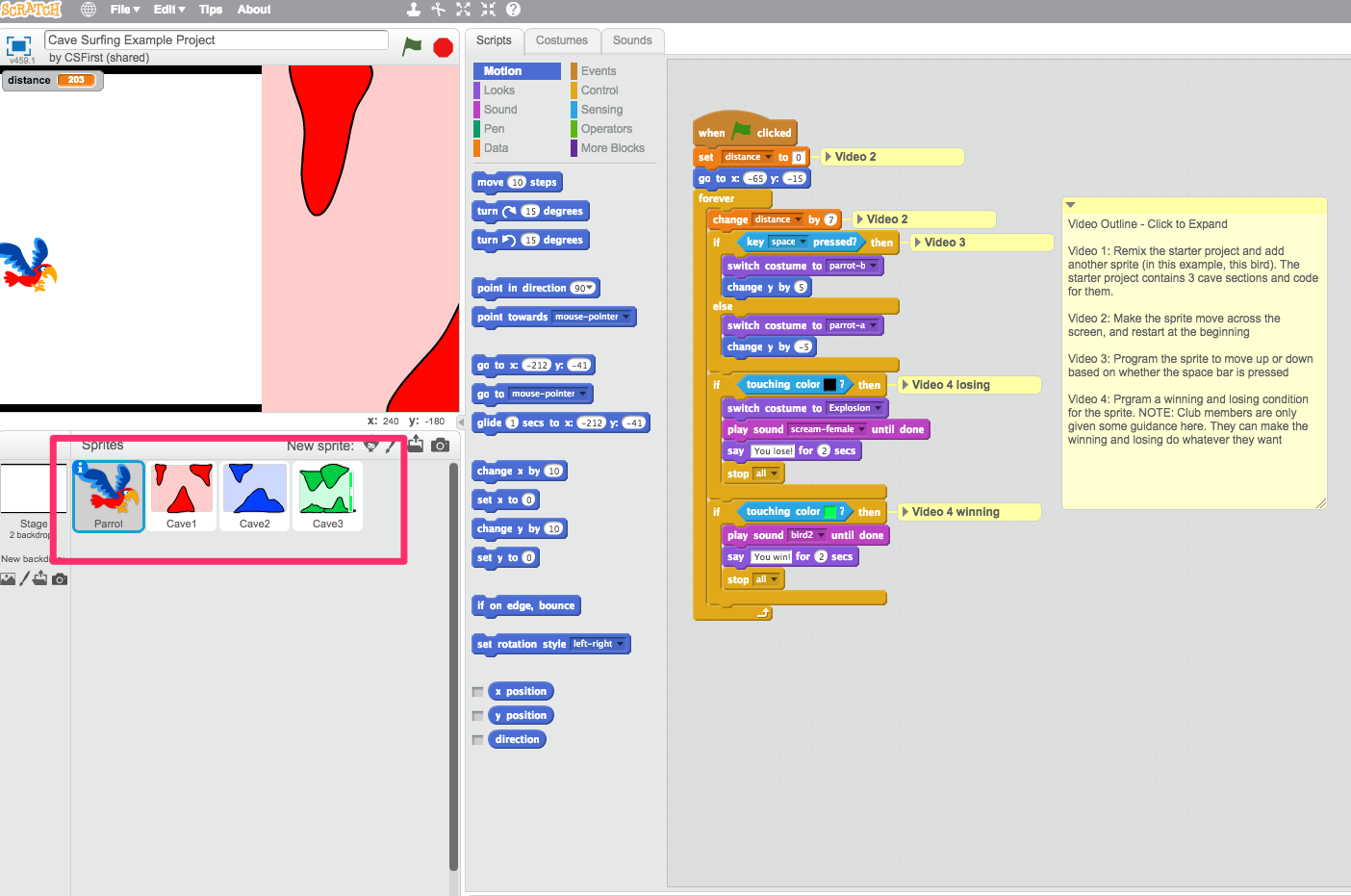Open the 90 direction dropdown arrow
The height and width of the screenshot is (896, 1351).
tap(589, 289)
